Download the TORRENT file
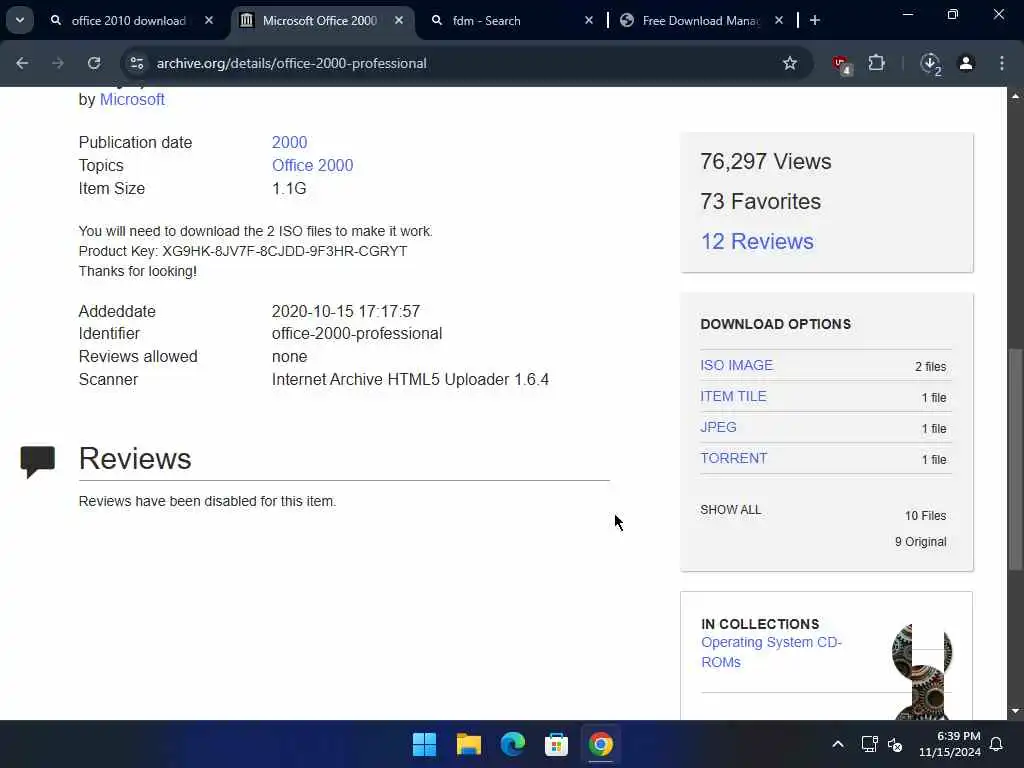This screenshot has height=768, width=1024. point(734,458)
